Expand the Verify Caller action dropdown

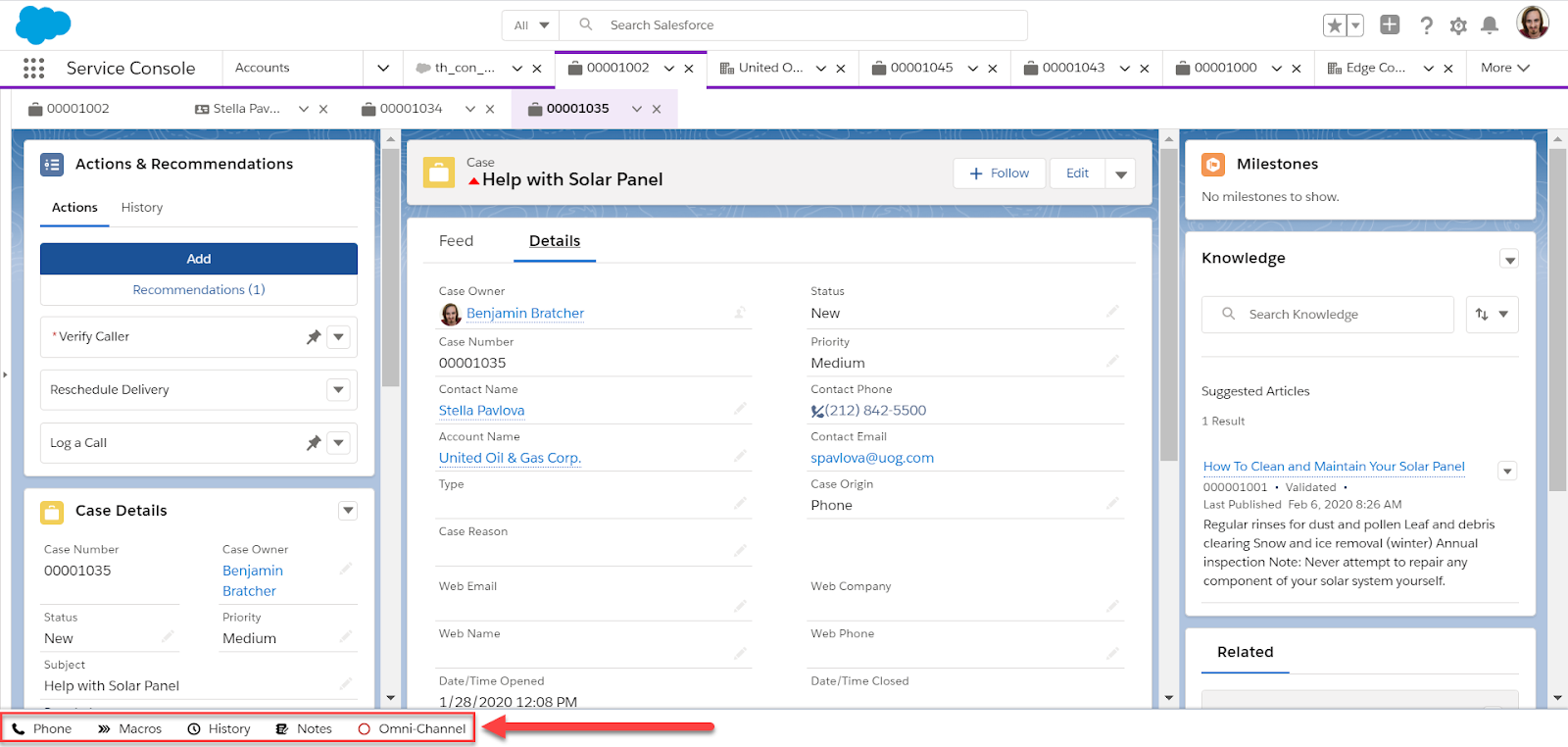[338, 337]
